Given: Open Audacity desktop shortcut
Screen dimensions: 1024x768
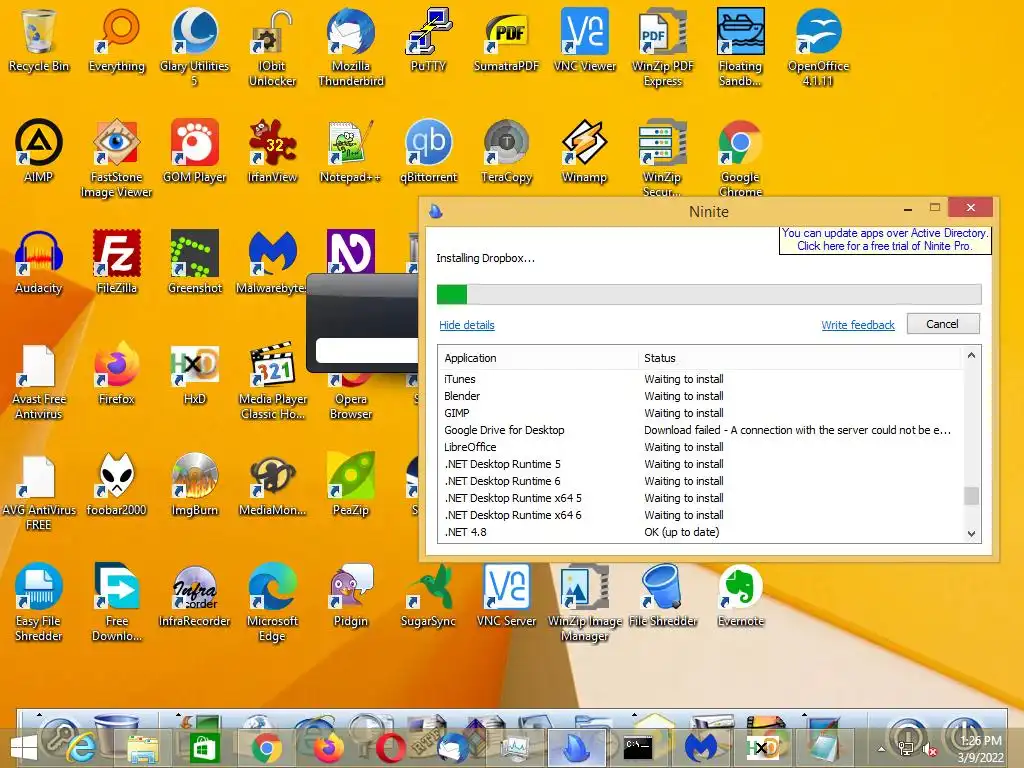Looking at the screenshot, I should (x=39, y=261).
